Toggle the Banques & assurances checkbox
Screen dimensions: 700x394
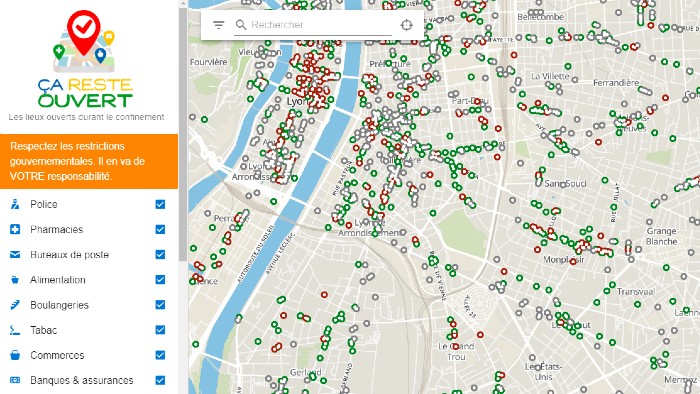[160, 380]
